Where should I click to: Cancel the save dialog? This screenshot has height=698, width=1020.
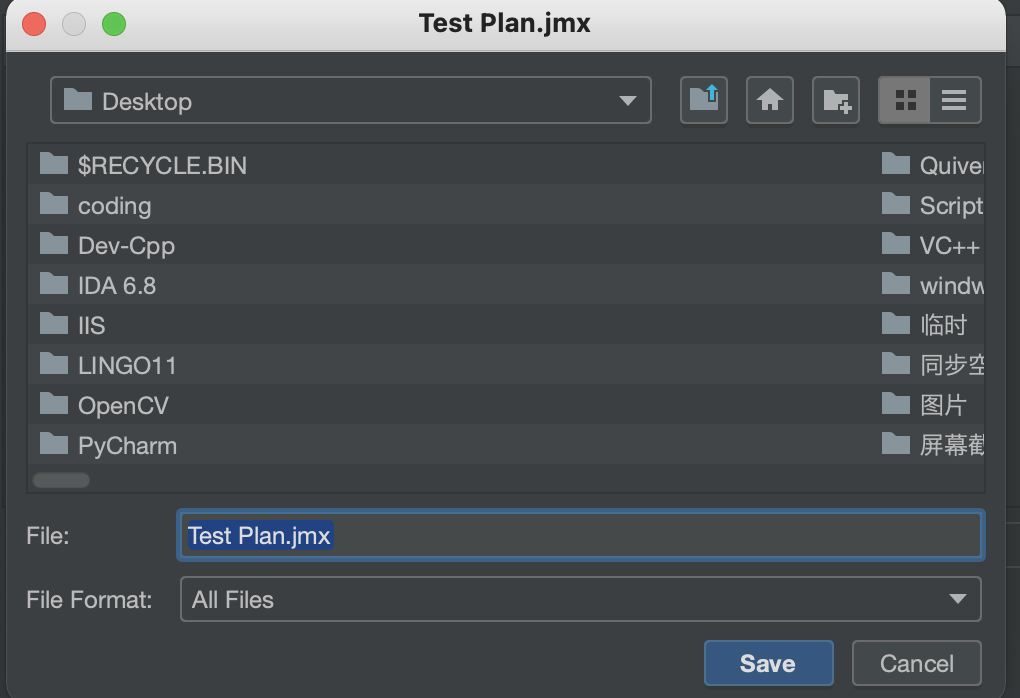tap(916, 663)
